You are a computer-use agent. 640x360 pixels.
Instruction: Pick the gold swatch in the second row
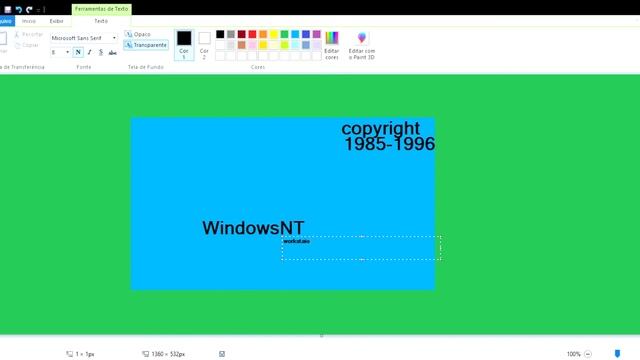pos(263,45)
